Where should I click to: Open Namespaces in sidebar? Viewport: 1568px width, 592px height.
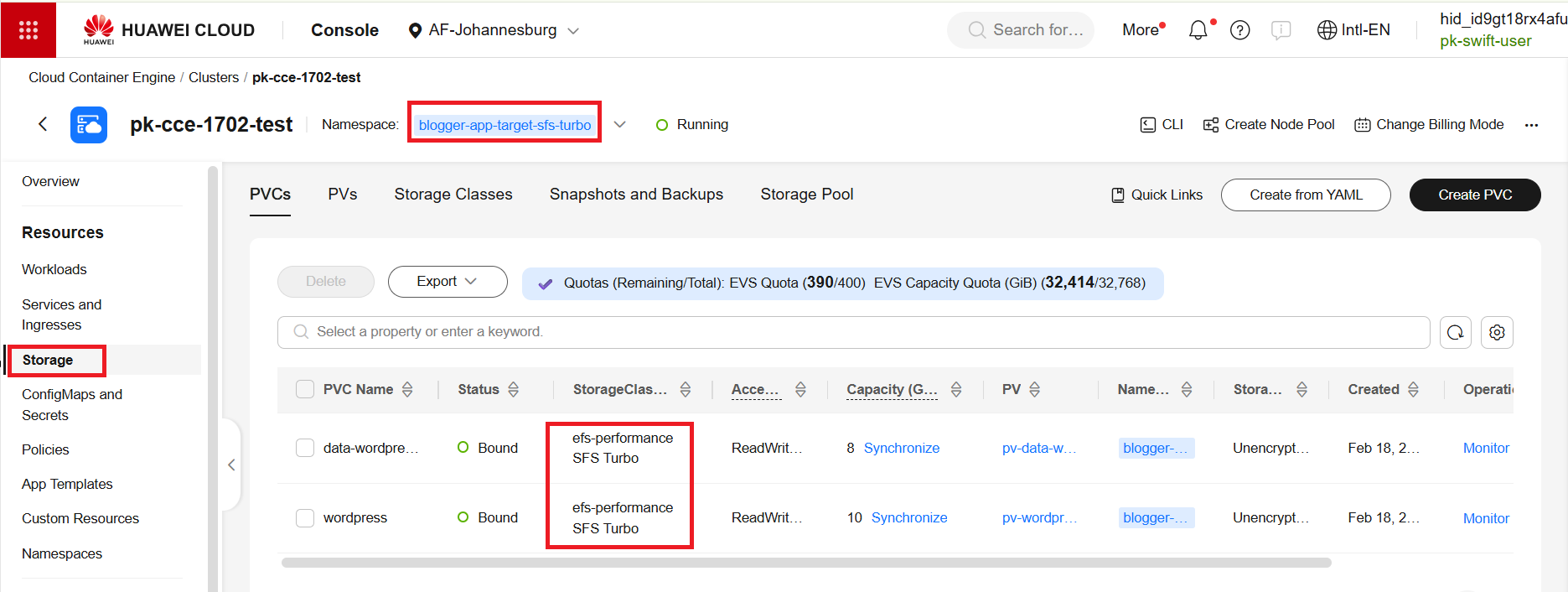pyautogui.click(x=62, y=553)
